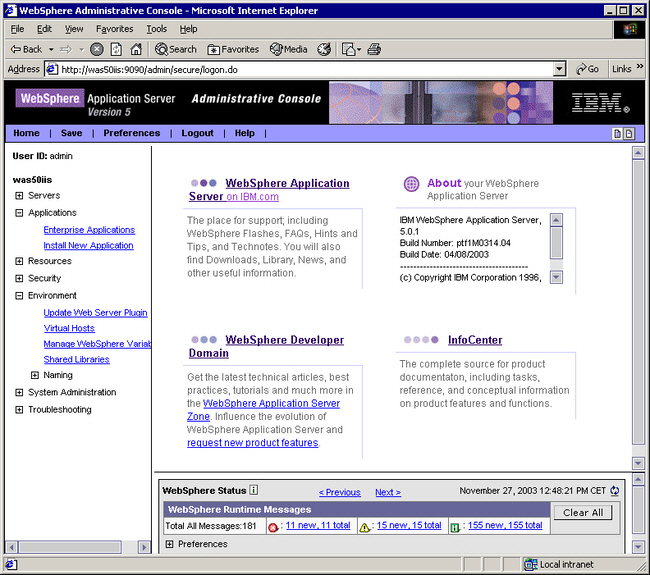Click the Next > status link
The width and height of the screenshot is (650, 575).
(x=388, y=492)
